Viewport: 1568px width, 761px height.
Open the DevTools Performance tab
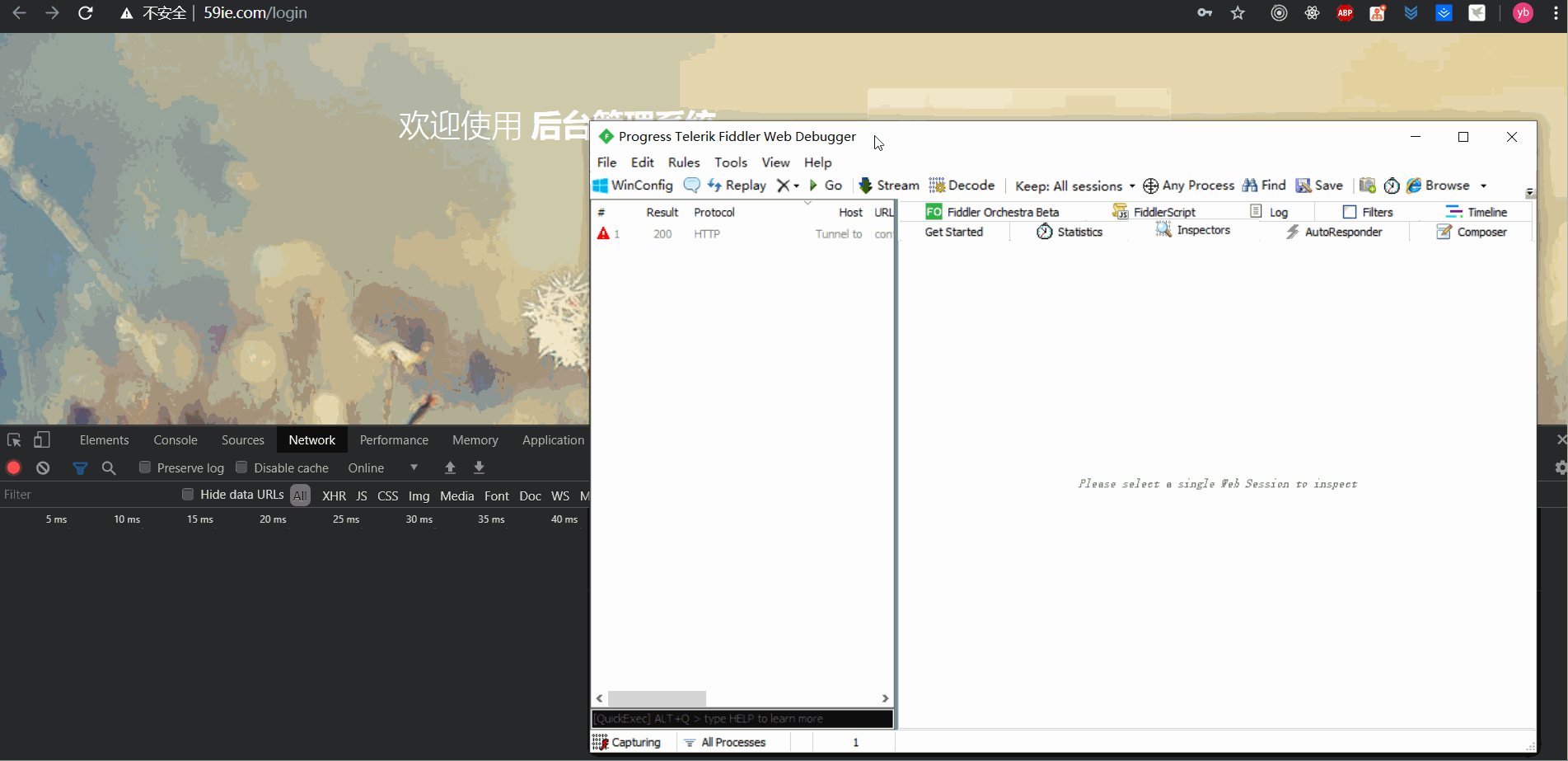(394, 440)
